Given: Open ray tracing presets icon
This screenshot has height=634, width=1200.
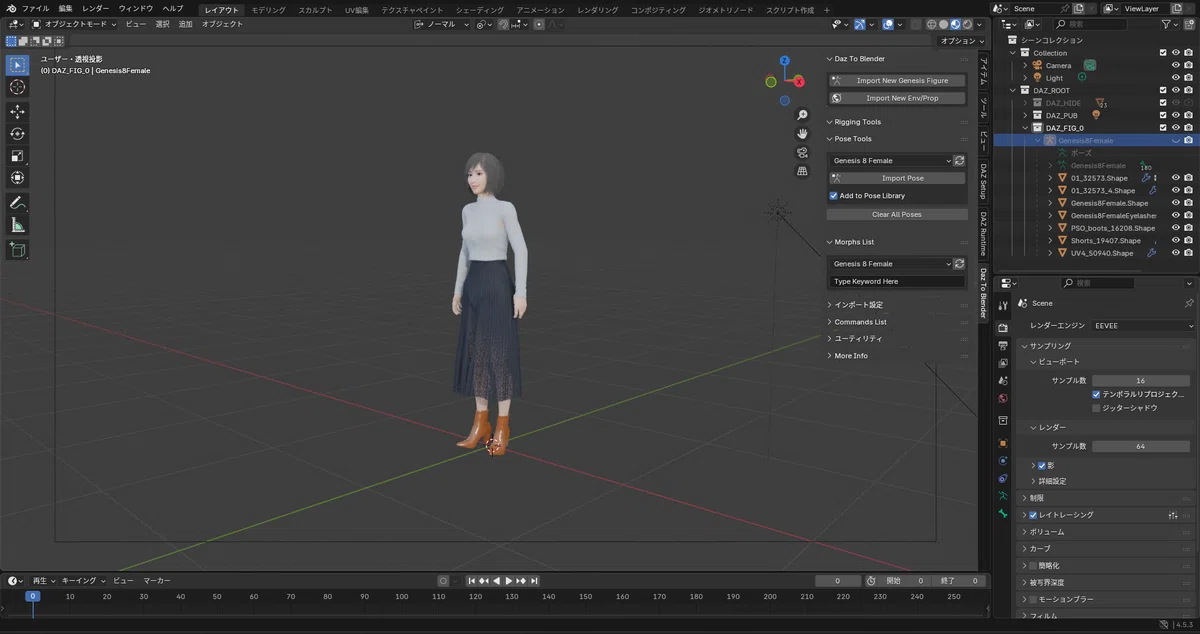Looking at the screenshot, I should pos(1173,515).
